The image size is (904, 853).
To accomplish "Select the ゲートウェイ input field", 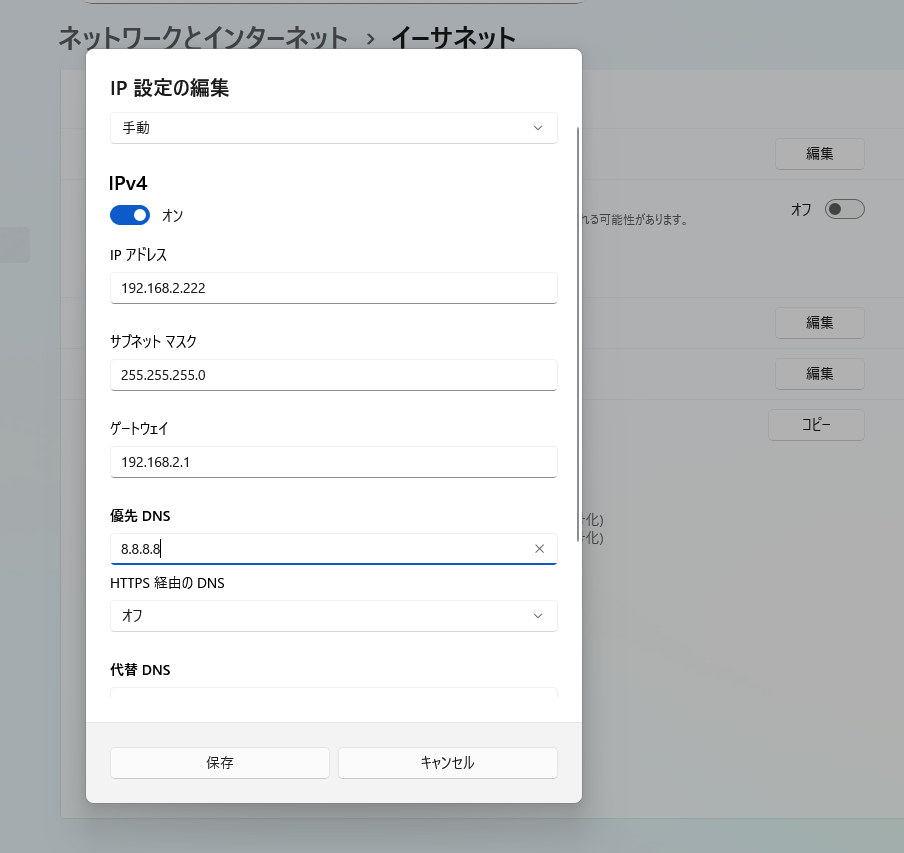I will (333, 462).
